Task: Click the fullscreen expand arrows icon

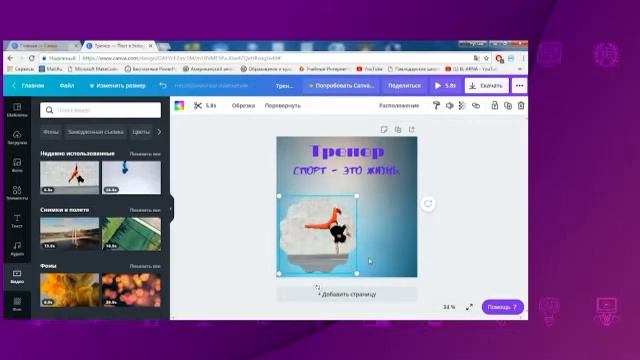Action: (x=469, y=307)
